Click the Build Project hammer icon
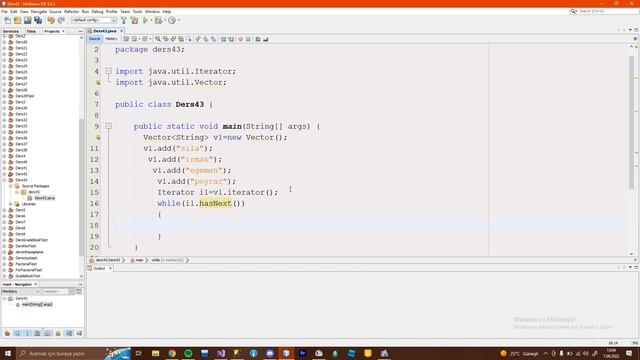The image size is (640, 360). pos(124,20)
